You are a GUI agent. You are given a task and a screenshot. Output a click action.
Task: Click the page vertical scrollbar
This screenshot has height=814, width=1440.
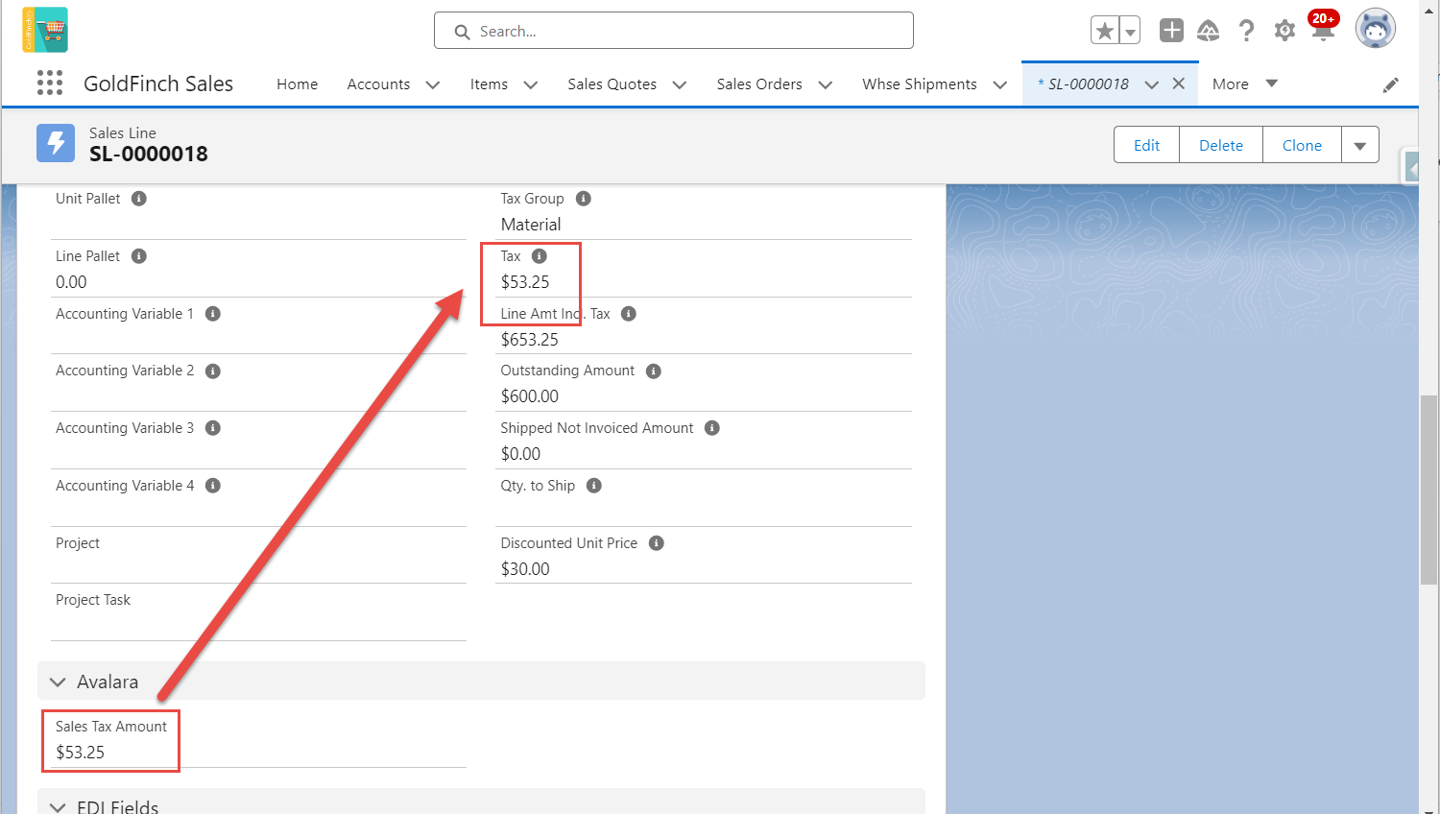(x=1429, y=490)
